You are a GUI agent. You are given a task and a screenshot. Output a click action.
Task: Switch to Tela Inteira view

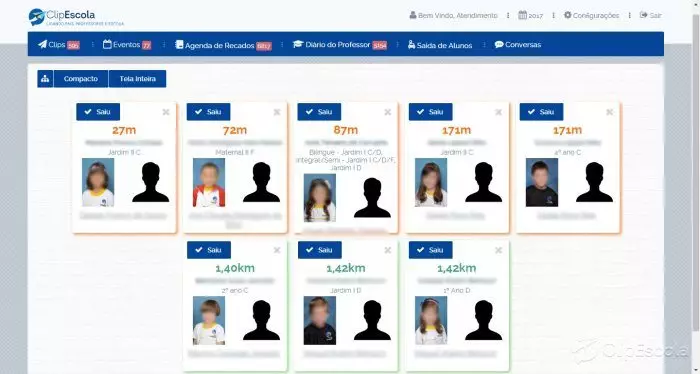coord(138,79)
